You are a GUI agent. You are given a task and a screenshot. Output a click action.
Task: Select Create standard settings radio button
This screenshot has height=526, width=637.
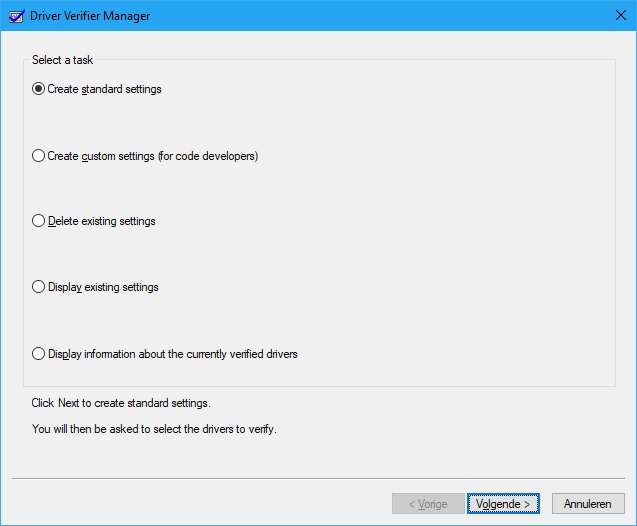97,89
